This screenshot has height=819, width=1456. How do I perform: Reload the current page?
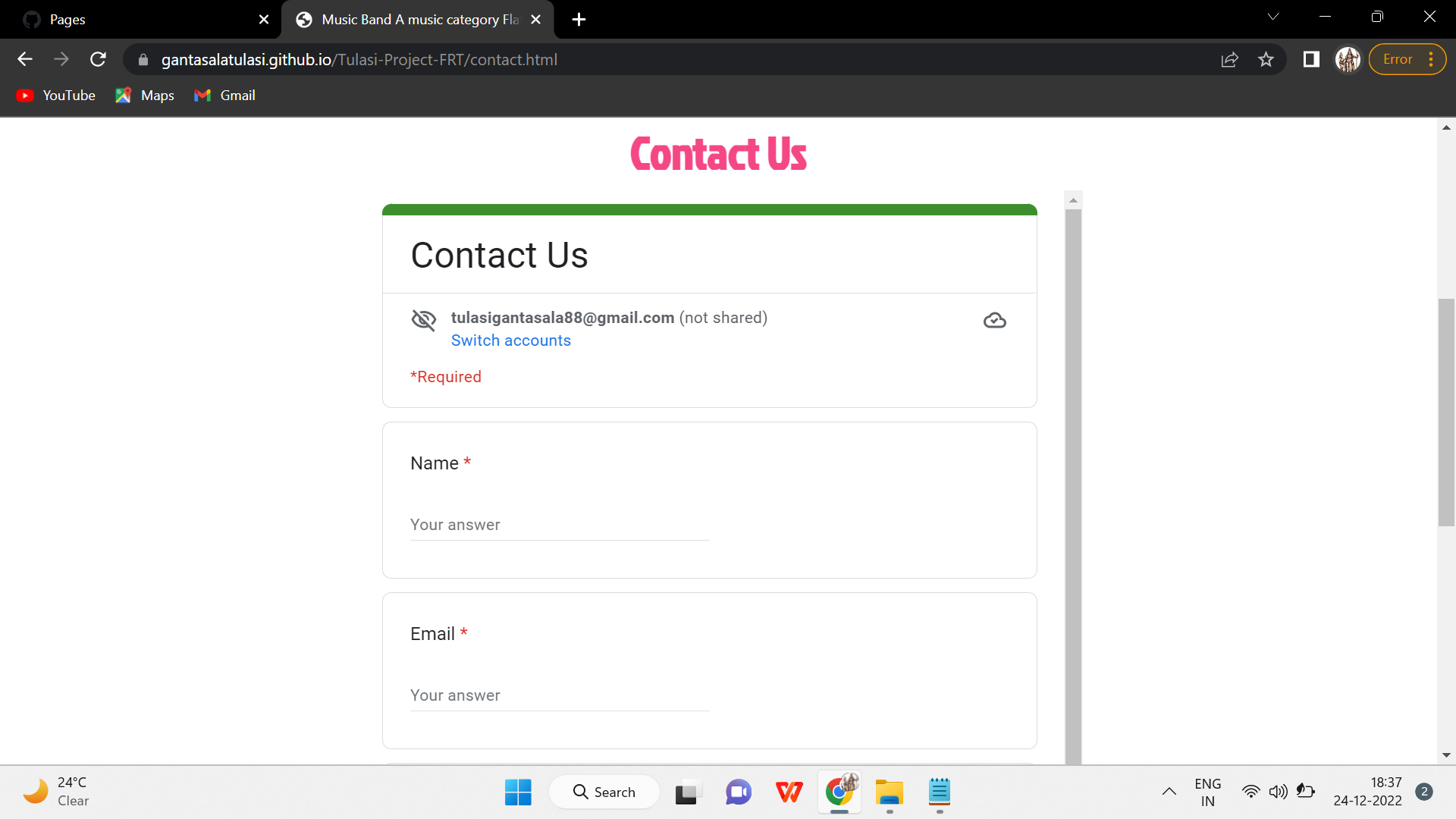(98, 59)
